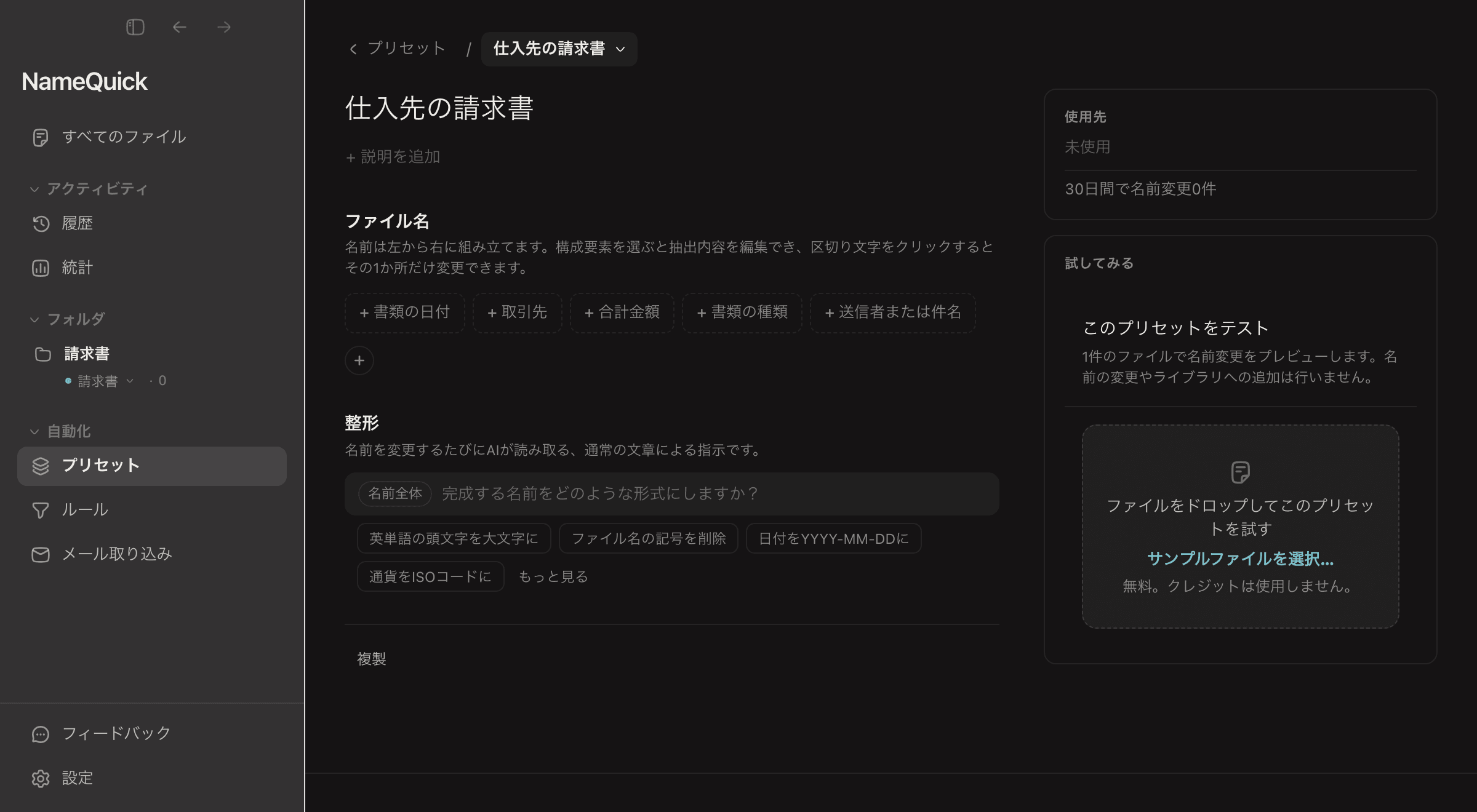Open 統計 in the sidebar

[152, 268]
